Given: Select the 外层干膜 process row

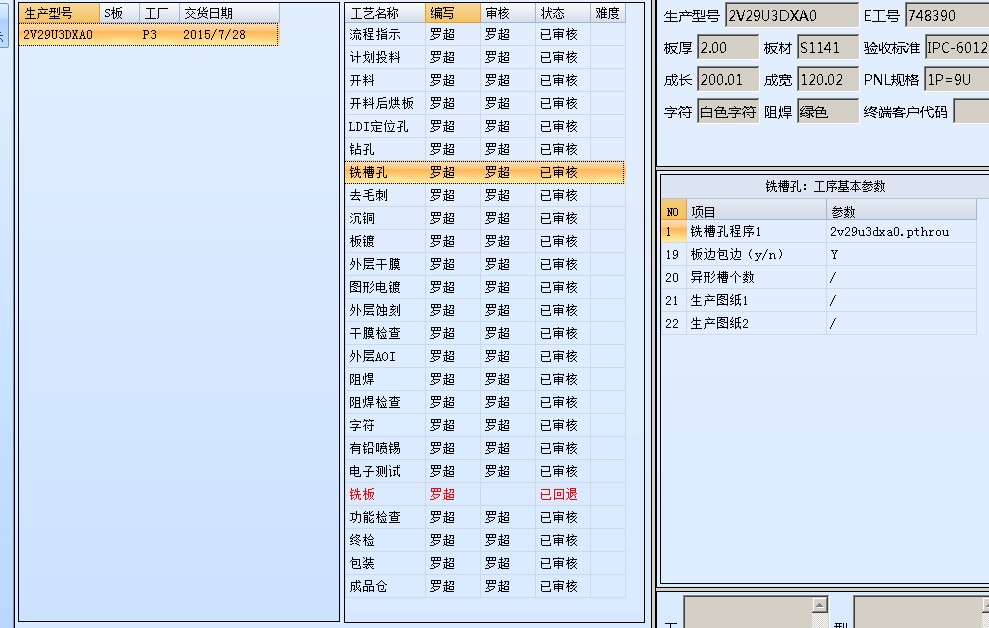Looking at the screenshot, I should click(x=485, y=265).
